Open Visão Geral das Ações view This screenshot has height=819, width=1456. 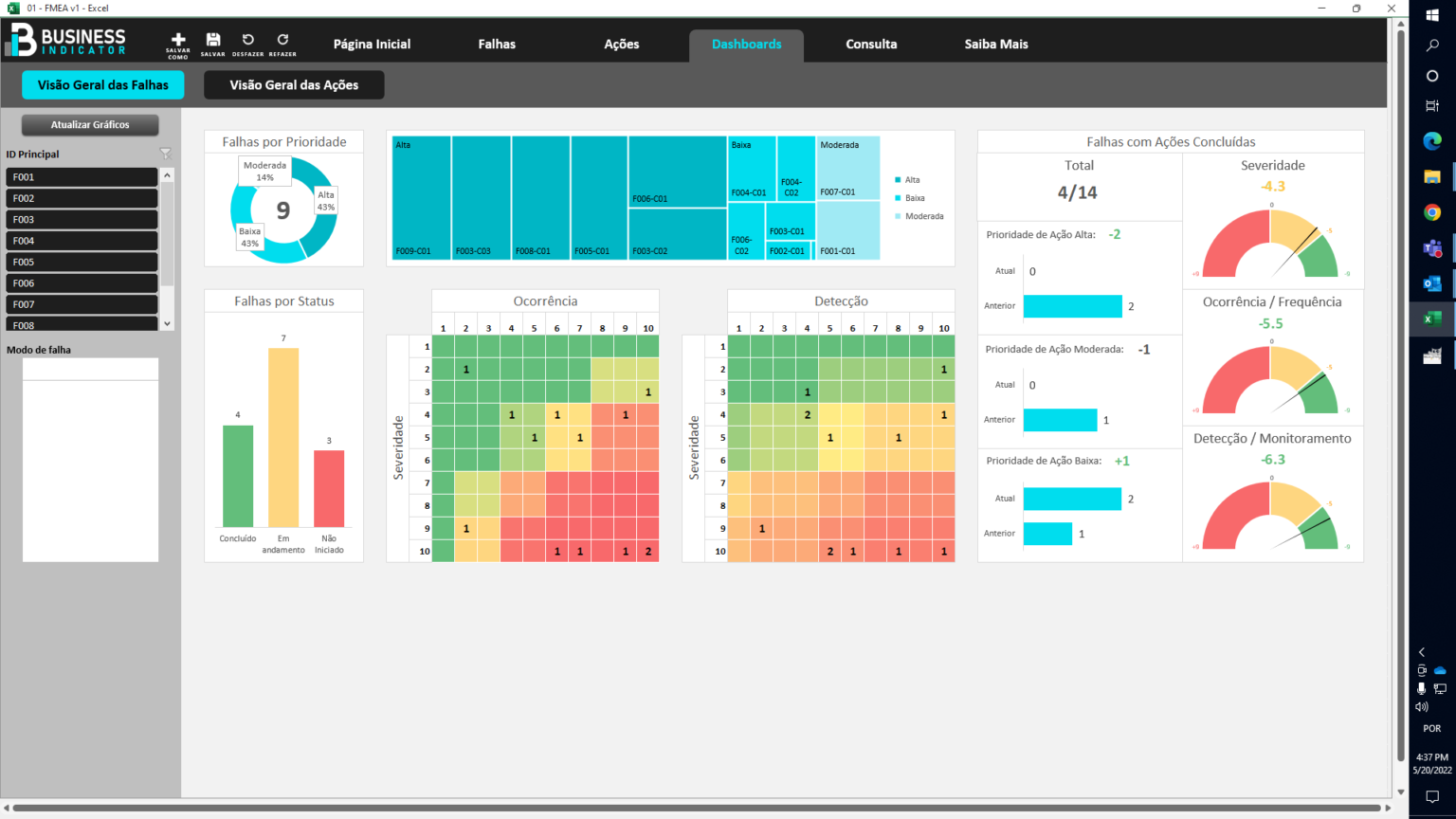294,85
